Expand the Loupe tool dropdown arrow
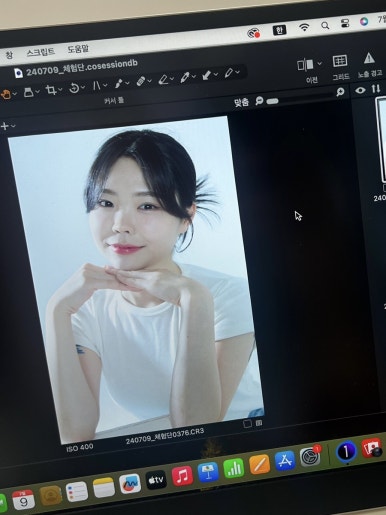 click(x=38, y=91)
